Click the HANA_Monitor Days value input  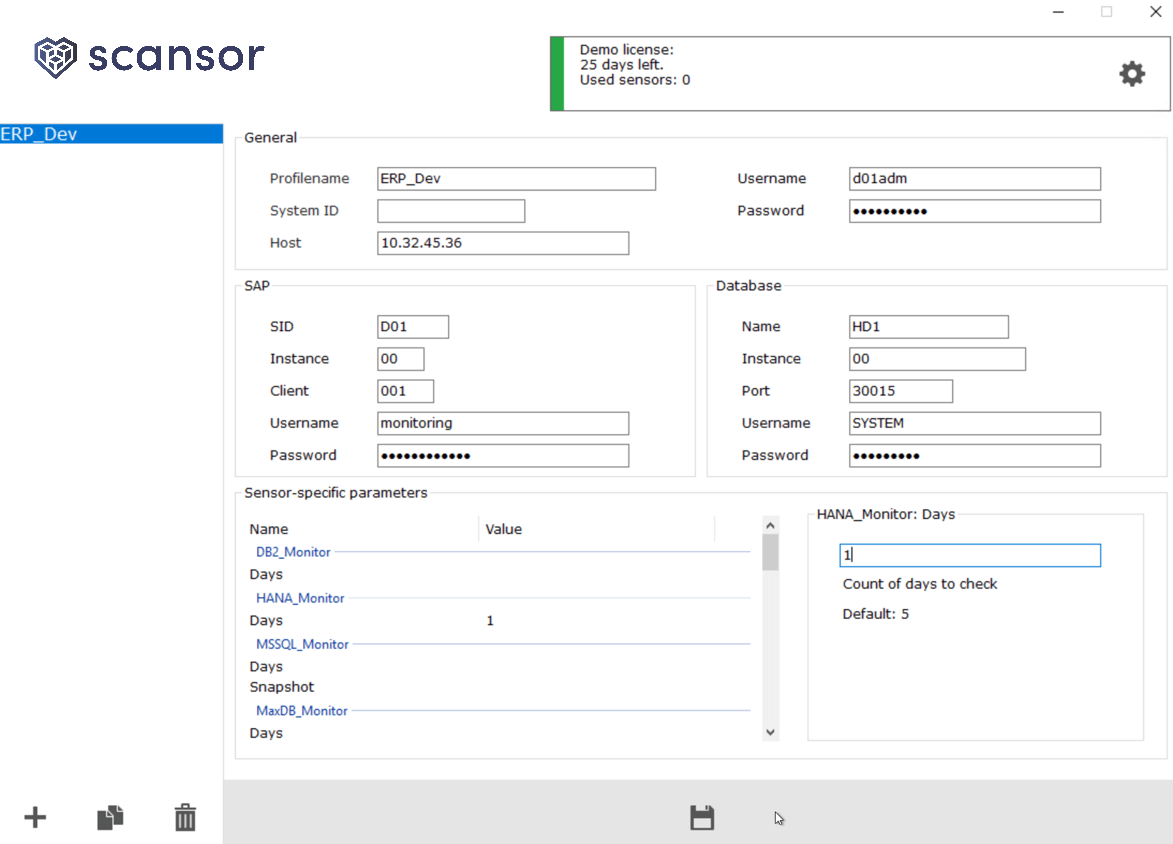click(969, 555)
